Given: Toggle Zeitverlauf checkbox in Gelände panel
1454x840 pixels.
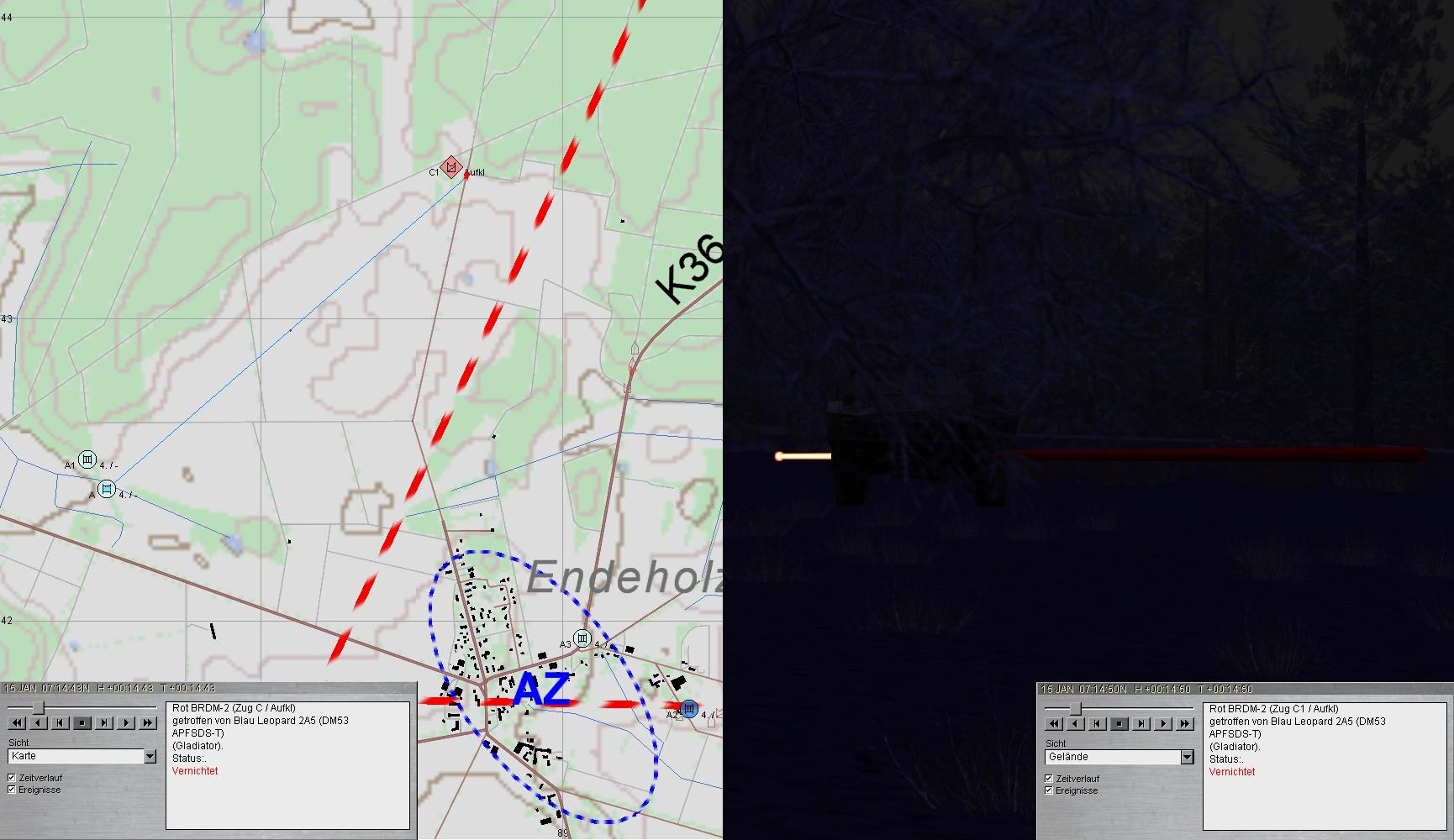Looking at the screenshot, I should tap(1048, 779).
